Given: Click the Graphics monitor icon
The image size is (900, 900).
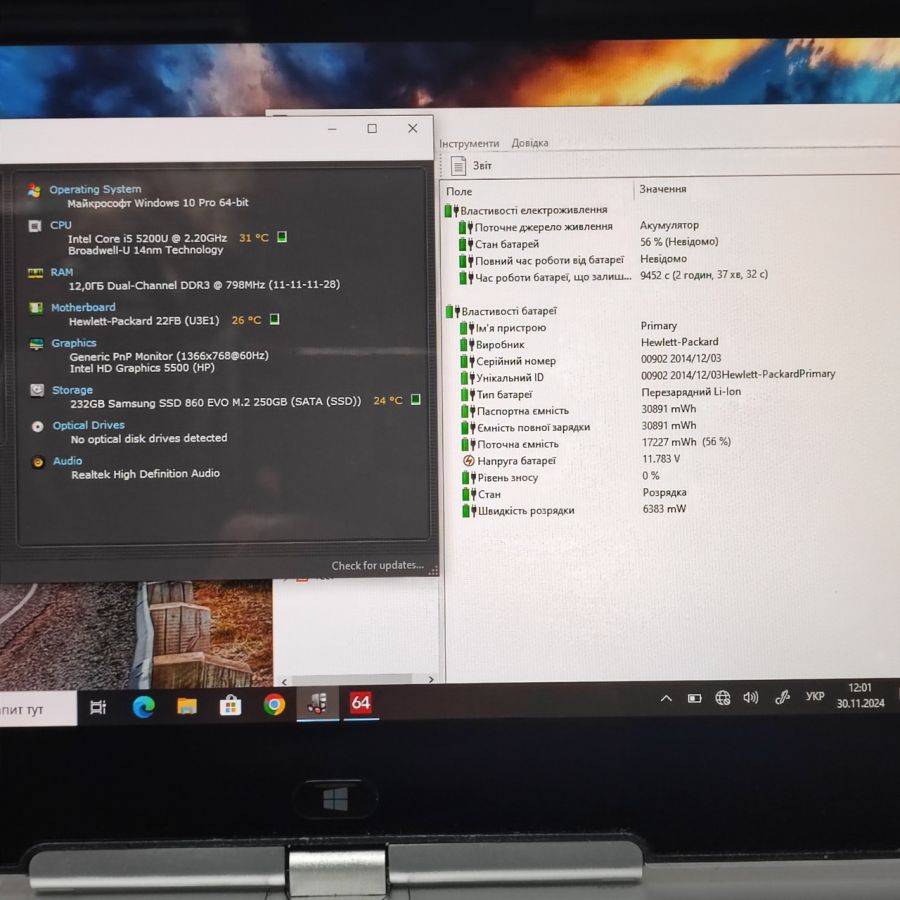Looking at the screenshot, I should (37, 344).
